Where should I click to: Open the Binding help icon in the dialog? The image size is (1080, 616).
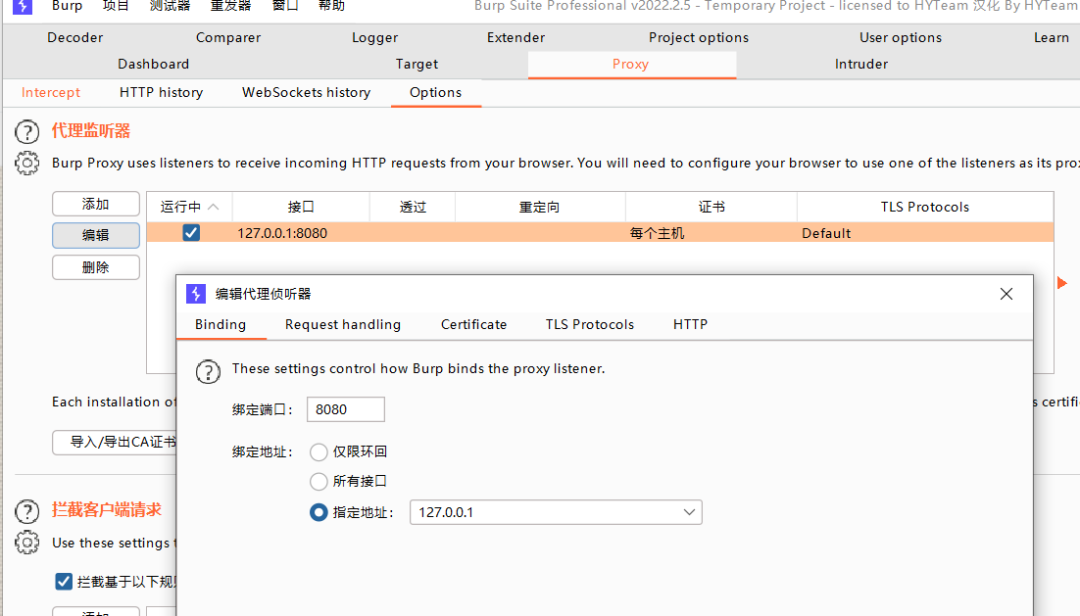pos(208,372)
